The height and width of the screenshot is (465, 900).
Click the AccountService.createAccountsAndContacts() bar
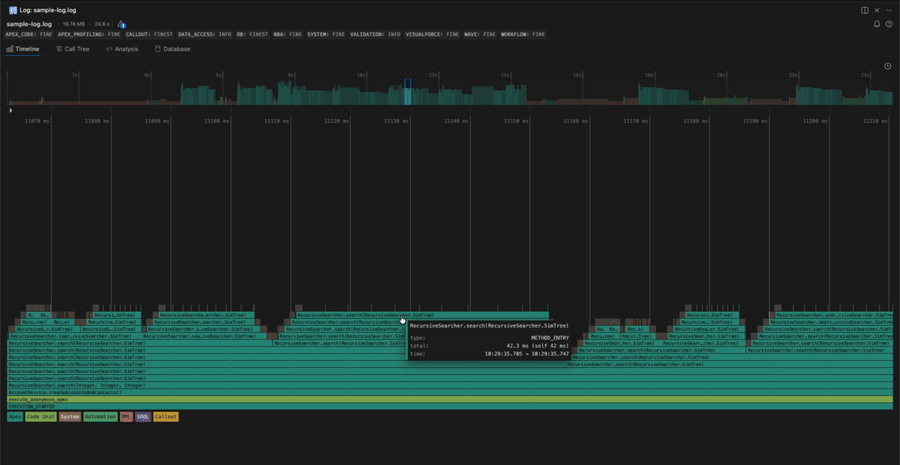[x=450, y=392]
